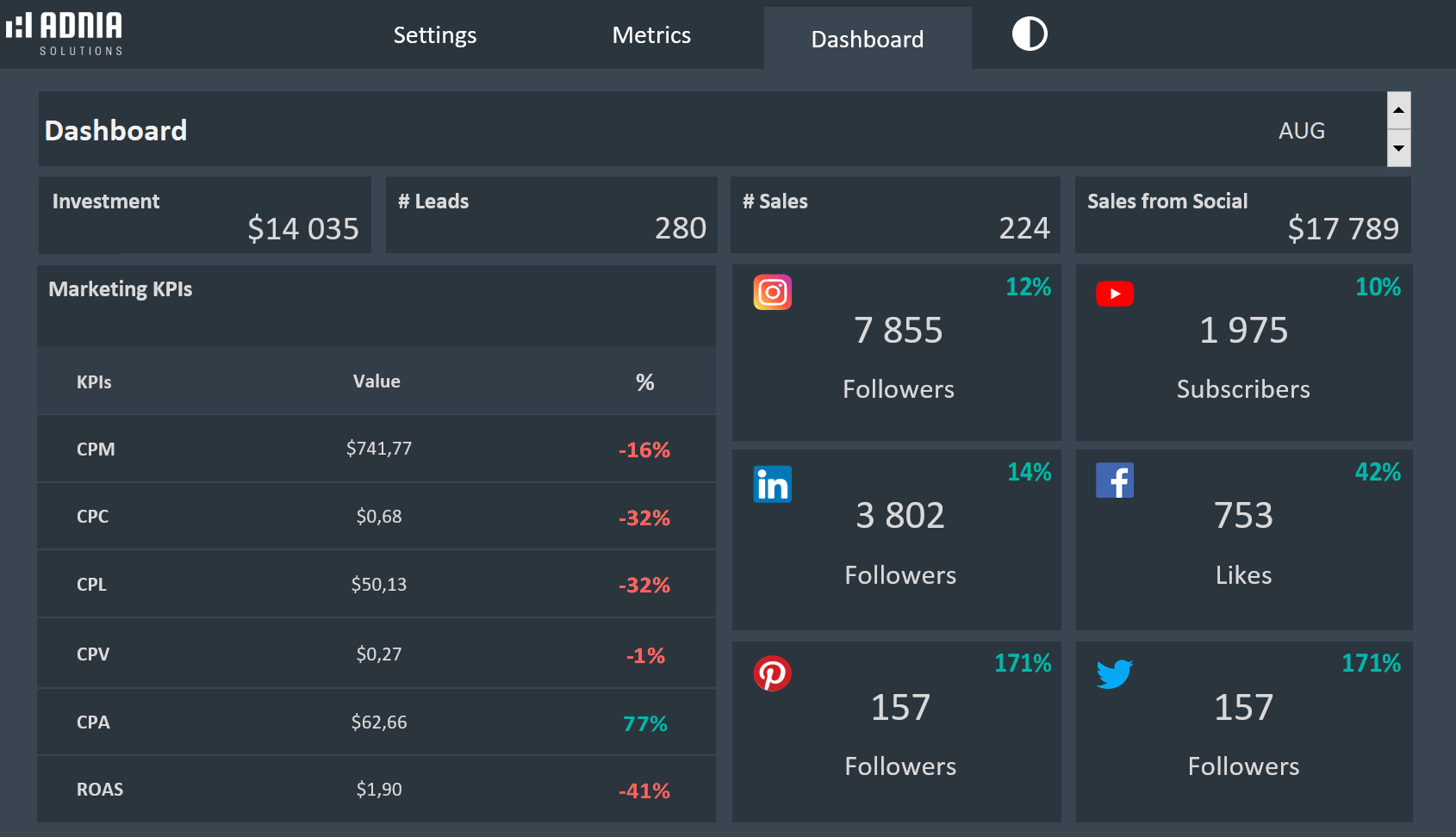Click the Sales from Social value
The height and width of the screenshot is (837, 1456).
coord(1342,229)
